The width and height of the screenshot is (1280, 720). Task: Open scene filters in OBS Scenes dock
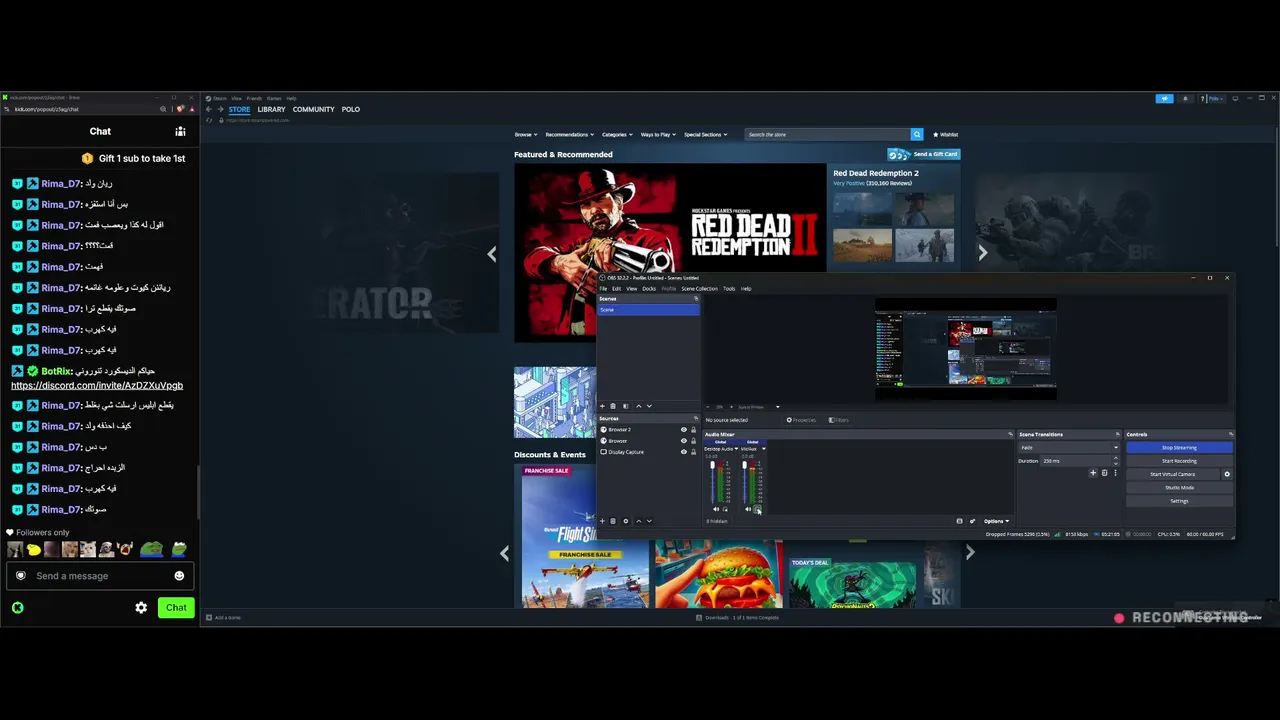pos(625,406)
